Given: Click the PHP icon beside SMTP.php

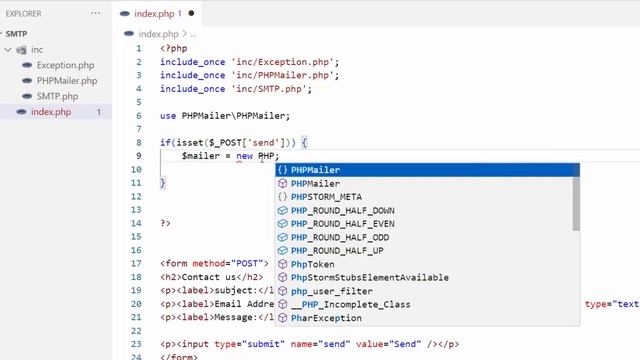Looking at the screenshot, I should coord(27,96).
